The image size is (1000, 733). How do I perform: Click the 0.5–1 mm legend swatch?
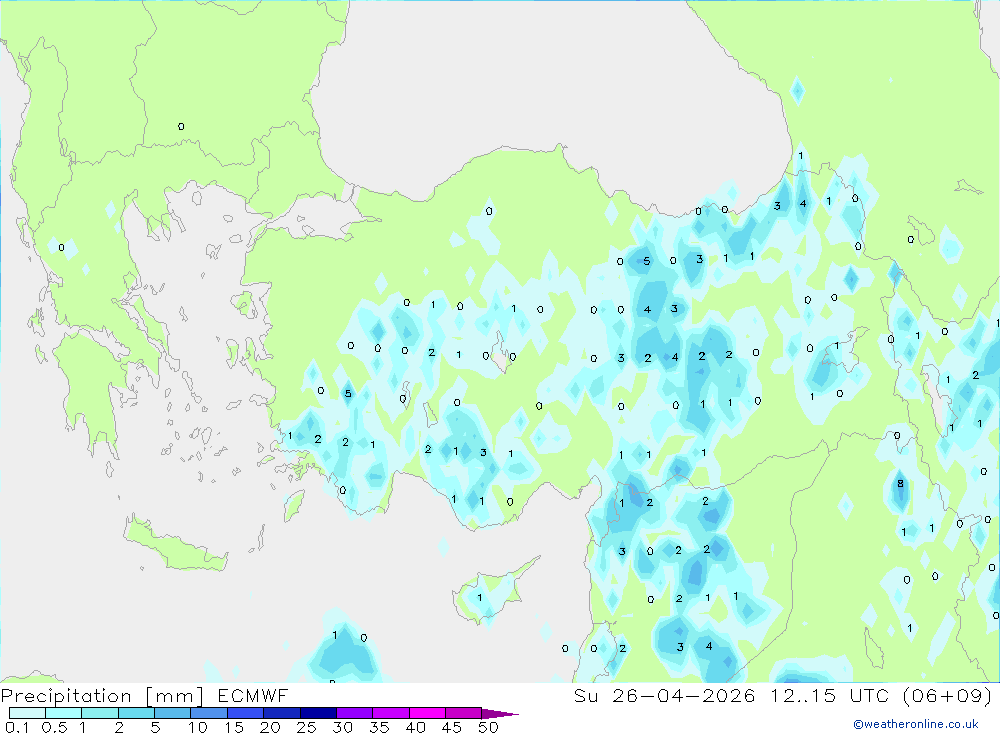tap(64, 713)
